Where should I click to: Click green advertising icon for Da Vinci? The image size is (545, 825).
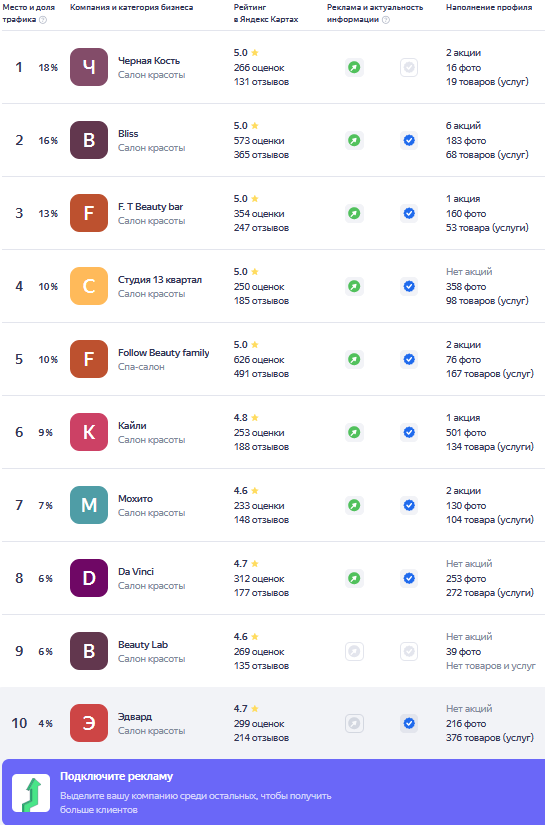(354, 578)
